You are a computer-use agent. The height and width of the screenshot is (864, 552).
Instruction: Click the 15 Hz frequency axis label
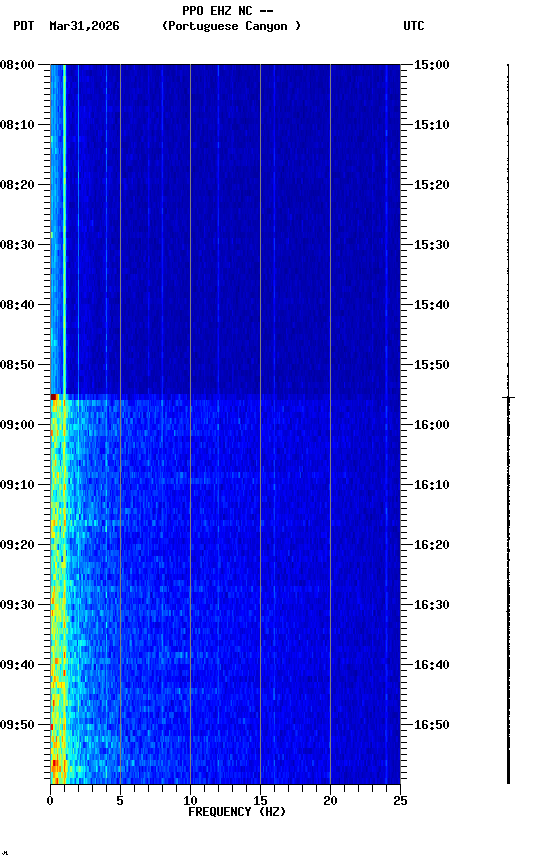point(260,801)
